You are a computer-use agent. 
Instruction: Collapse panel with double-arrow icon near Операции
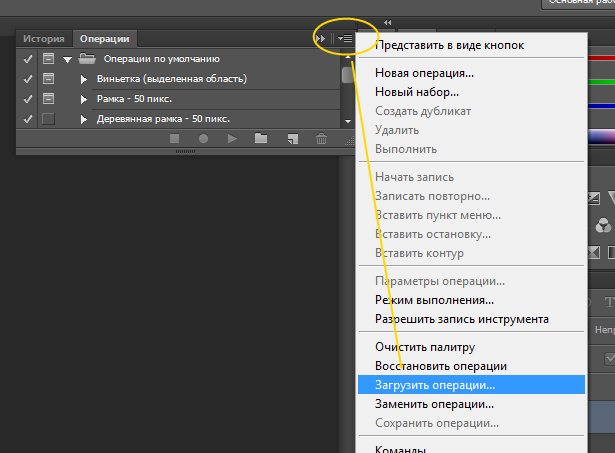pos(320,38)
